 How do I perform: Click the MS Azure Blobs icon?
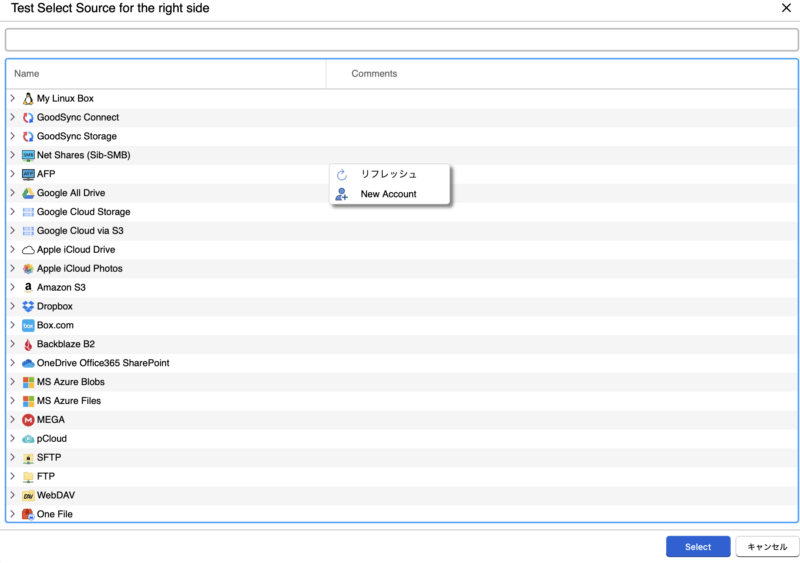tap(28, 382)
